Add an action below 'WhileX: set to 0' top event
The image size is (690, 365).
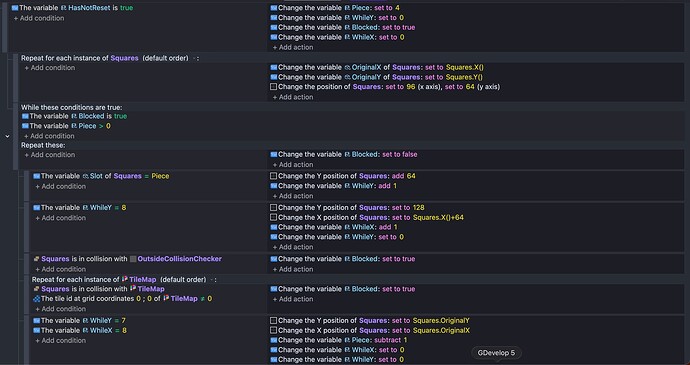pos(293,48)
